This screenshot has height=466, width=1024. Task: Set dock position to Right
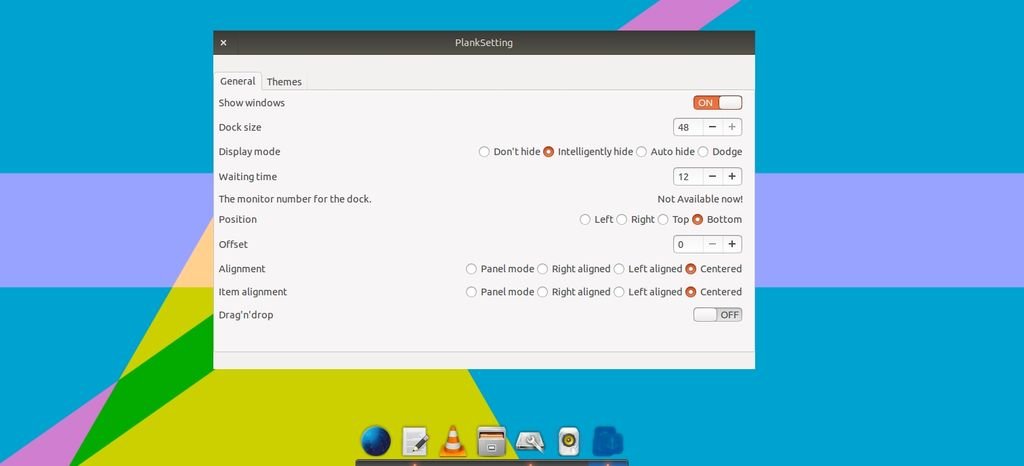[635, 219]
